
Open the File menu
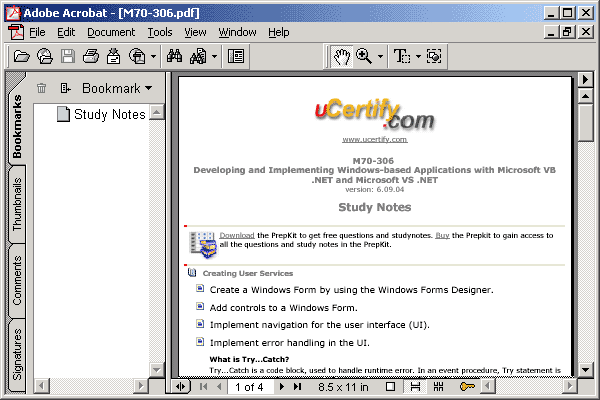[37, 33]
